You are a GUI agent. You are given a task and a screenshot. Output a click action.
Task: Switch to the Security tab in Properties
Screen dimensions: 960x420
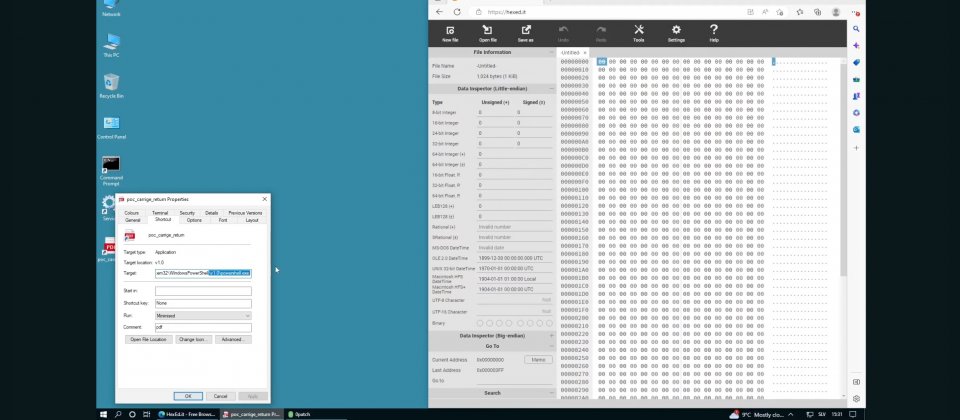click(x=187, y=213)
